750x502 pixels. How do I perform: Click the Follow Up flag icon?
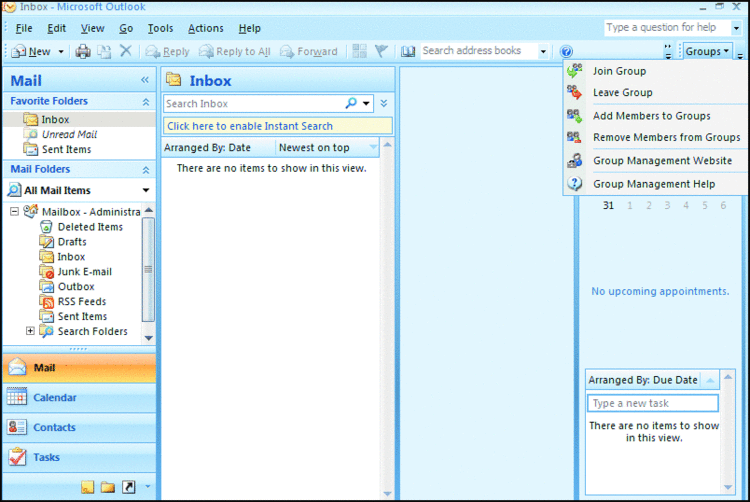click(381, 51)
